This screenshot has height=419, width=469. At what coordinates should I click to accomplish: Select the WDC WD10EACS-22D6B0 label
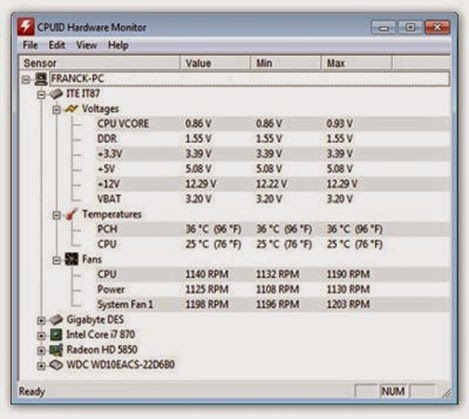(x=120, y=365)
